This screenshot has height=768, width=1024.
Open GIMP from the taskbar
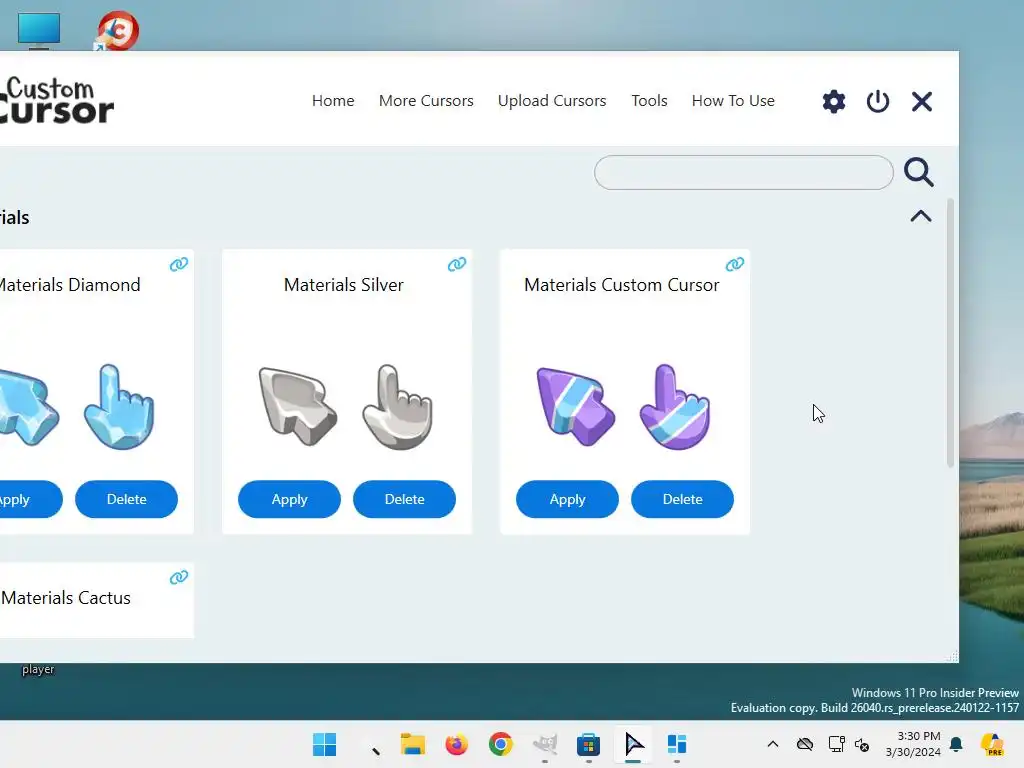545,744
